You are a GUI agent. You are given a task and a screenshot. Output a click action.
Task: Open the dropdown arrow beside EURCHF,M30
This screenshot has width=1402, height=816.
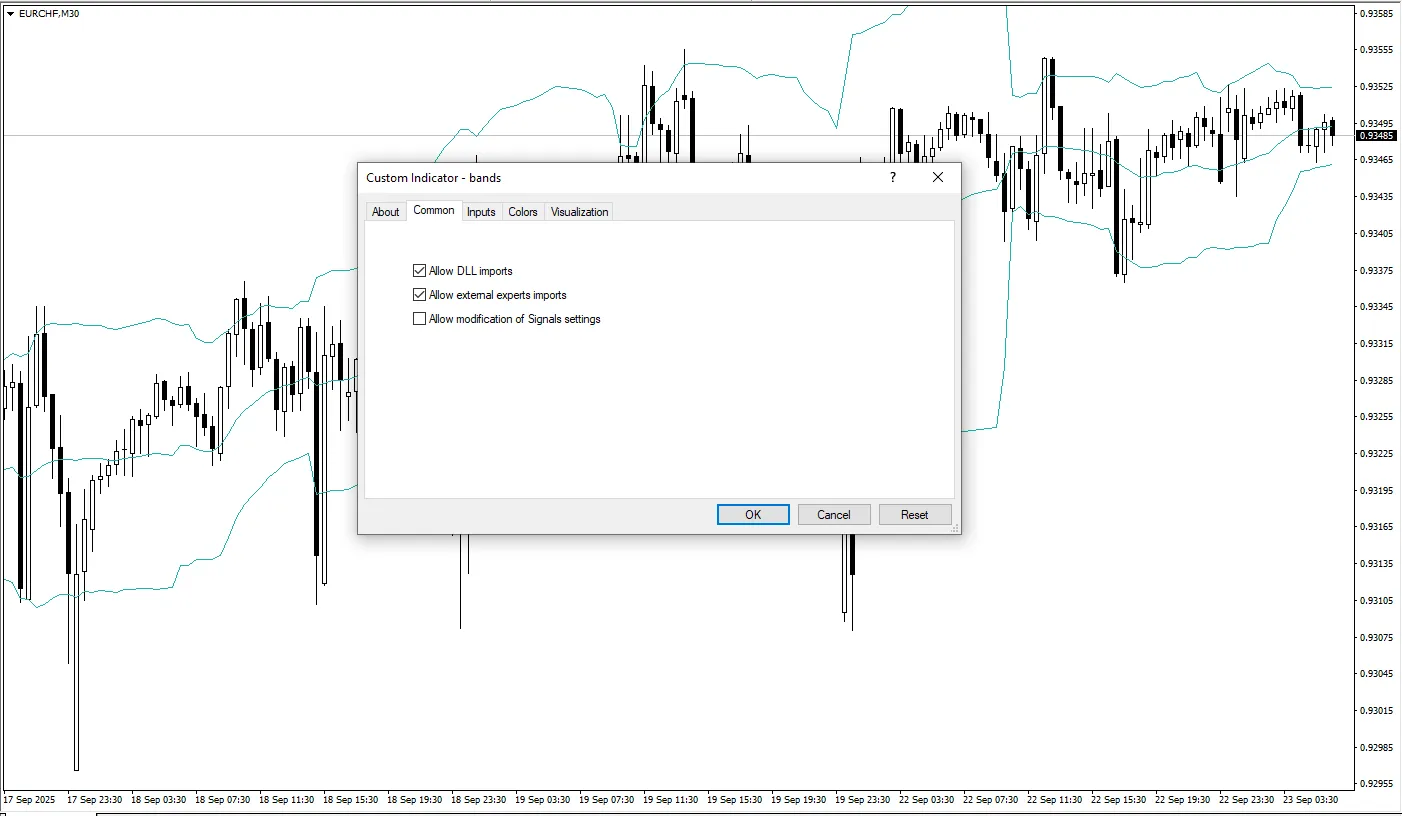click(10, 14)
